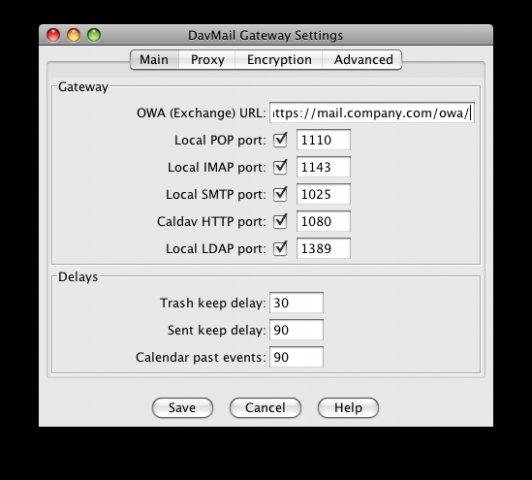Viewport: 532px width, 480px height.
Task: Disable the Local LDAP port checkbox
Action: coord(280,248)
